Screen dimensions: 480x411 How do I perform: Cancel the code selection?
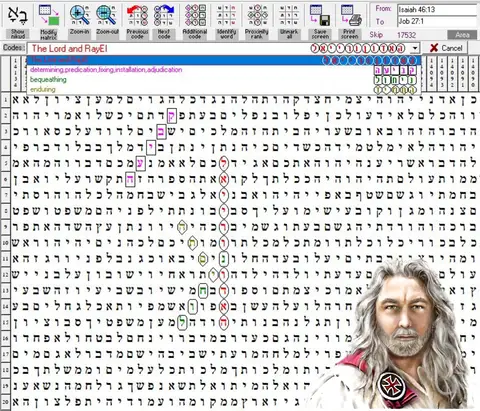click(446, 48)
